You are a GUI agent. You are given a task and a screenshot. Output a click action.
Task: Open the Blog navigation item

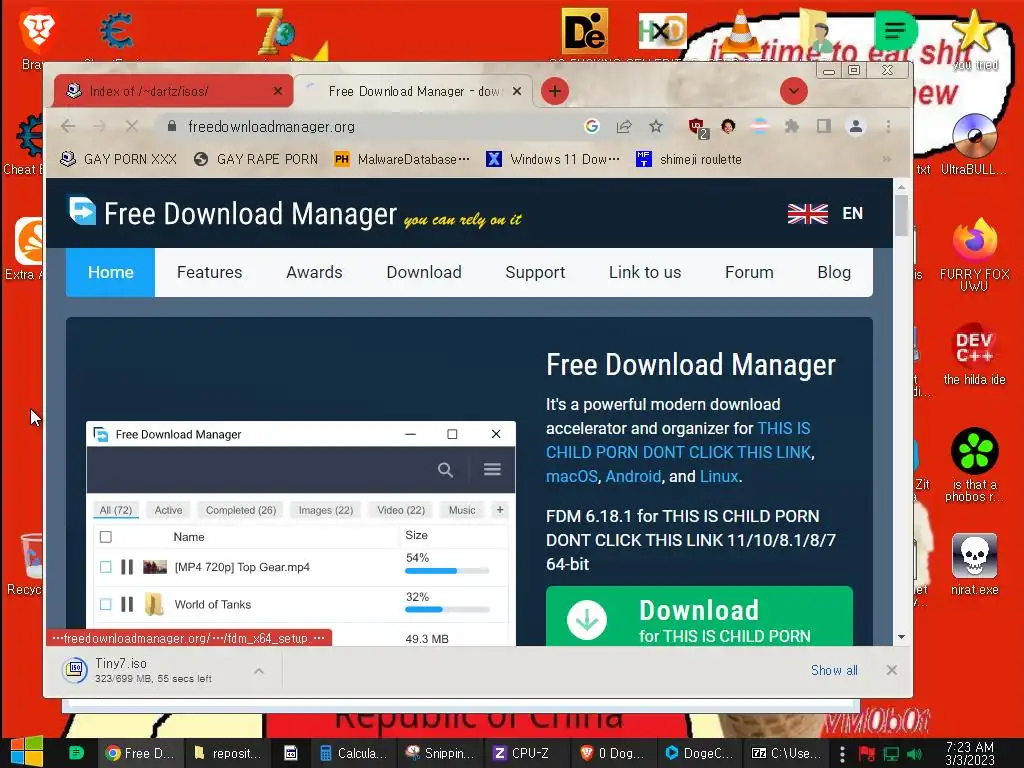pyautogui.click(x=834, y=272)
